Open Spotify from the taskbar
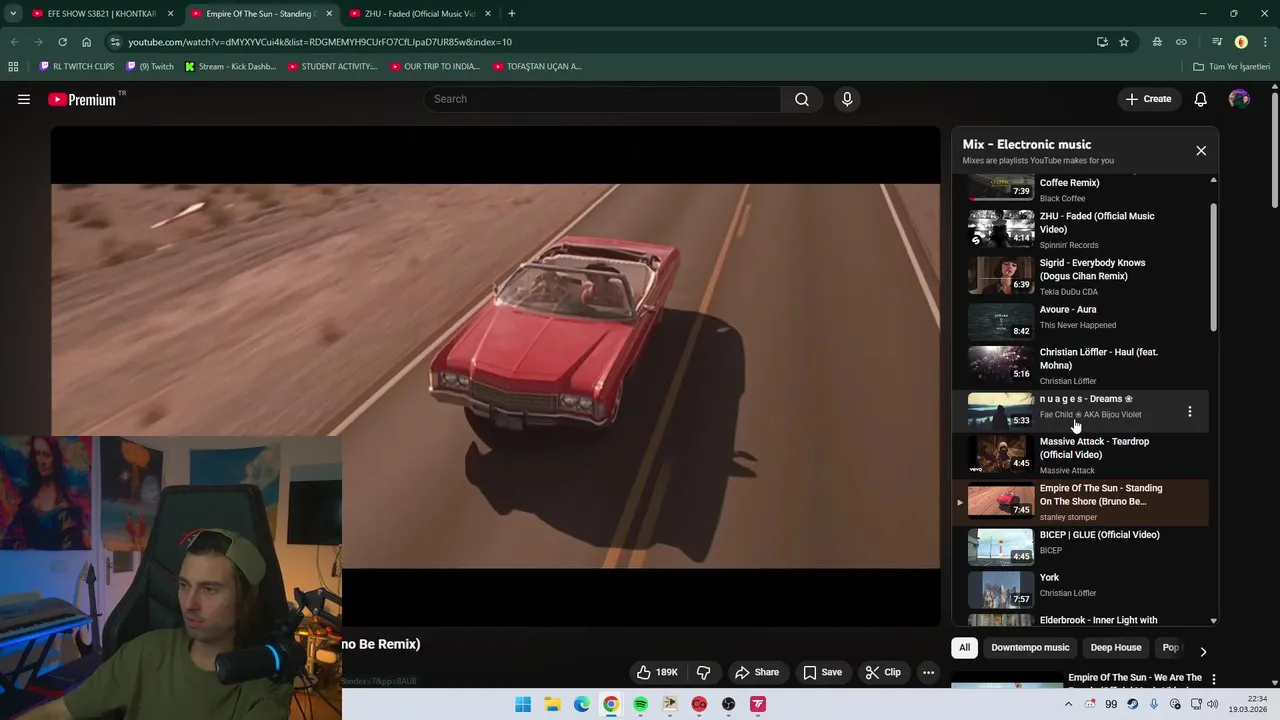Image resolution: width=1280 pixels, height=720 pixels. [640, 704]
